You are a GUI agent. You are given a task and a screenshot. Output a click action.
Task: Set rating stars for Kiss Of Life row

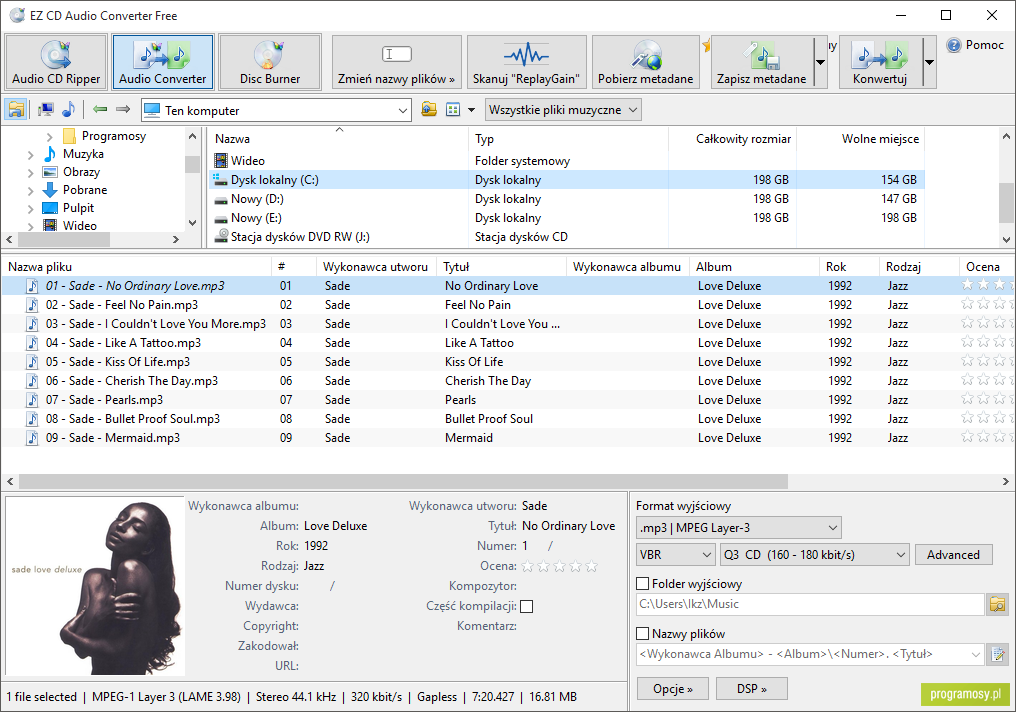987,361
